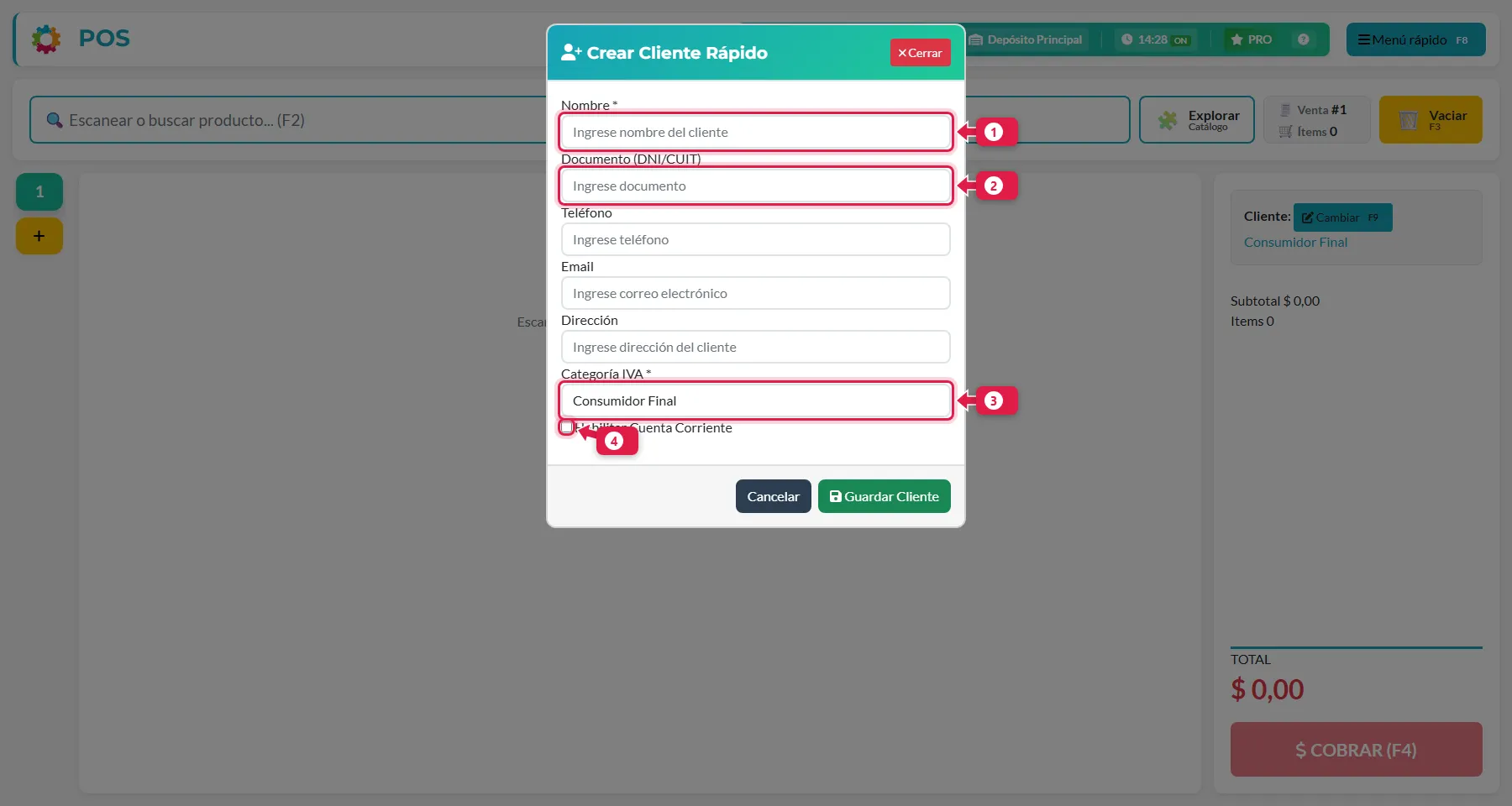This screenshot has height=806, width=1512.
Task: Click the Subtotal $ 0,00 text
Action: [x=1275, y=301]
